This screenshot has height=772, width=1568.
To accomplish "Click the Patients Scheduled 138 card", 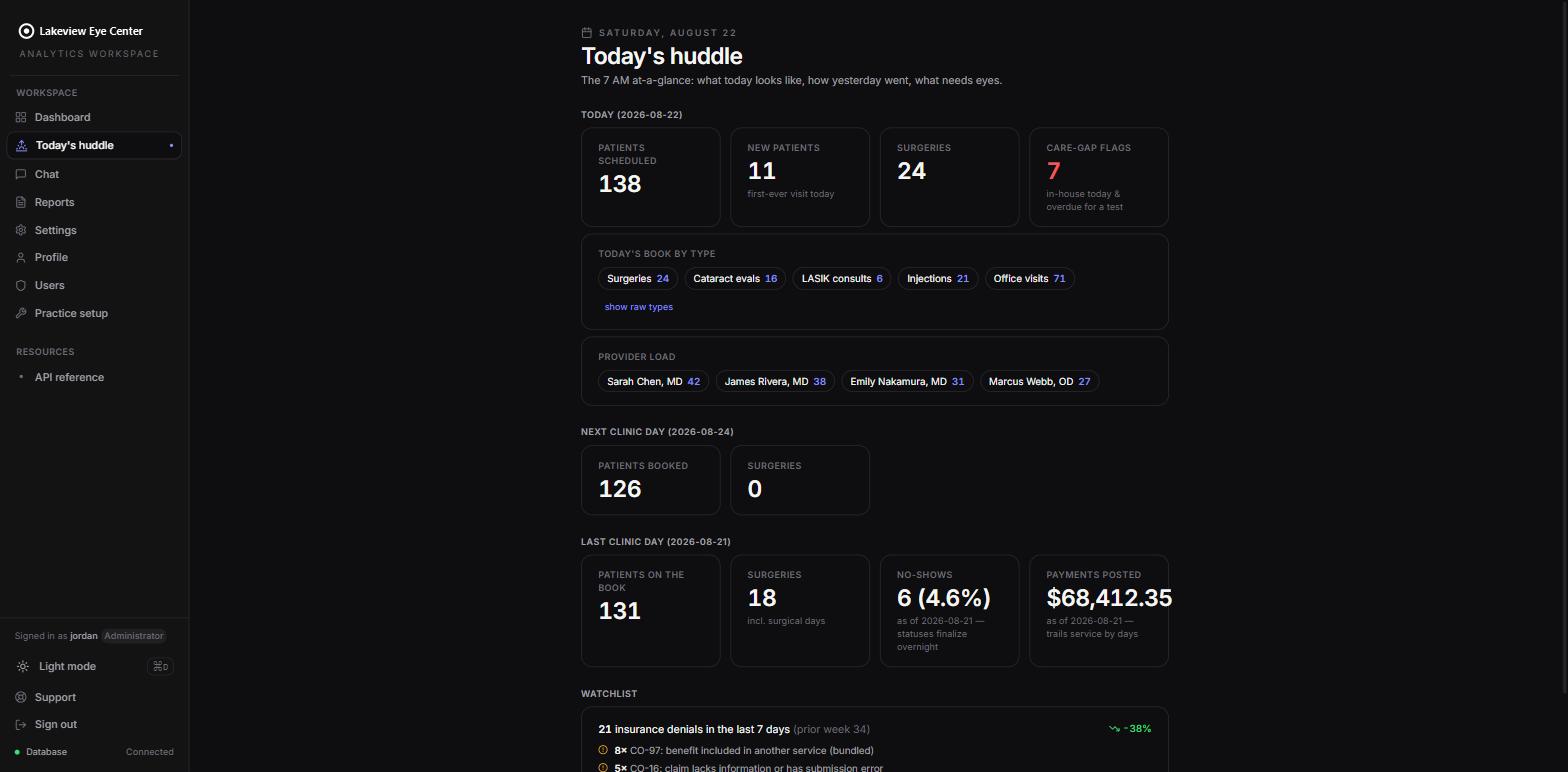I will (651, 177).
